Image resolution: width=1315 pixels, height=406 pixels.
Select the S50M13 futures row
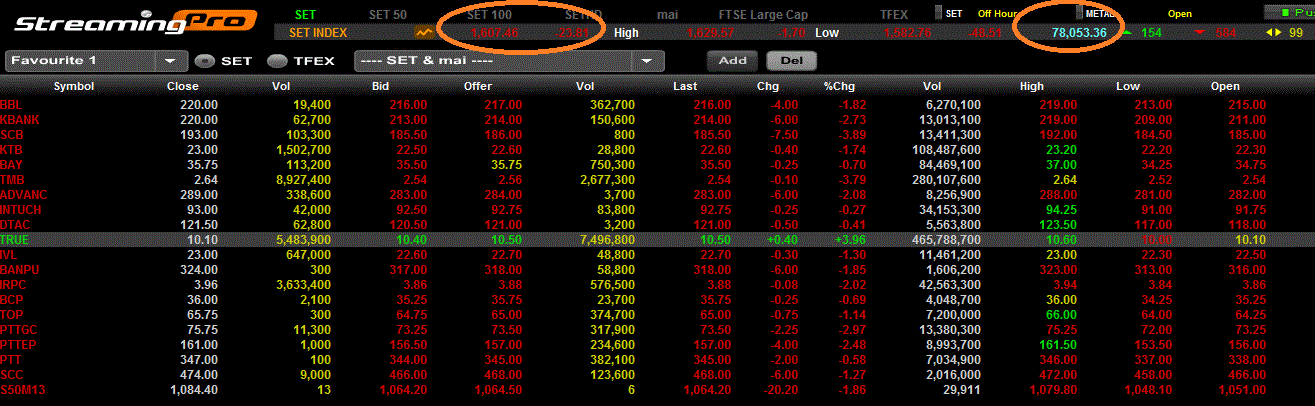click(657, 390)
